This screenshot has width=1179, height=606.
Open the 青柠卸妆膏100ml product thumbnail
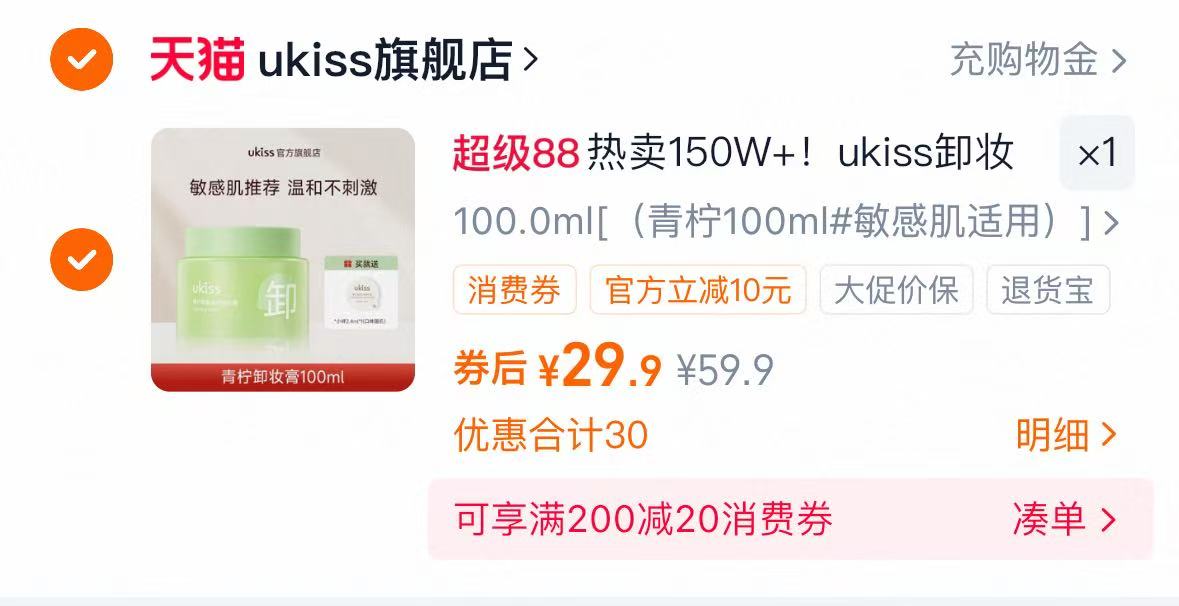coord(283,259)
